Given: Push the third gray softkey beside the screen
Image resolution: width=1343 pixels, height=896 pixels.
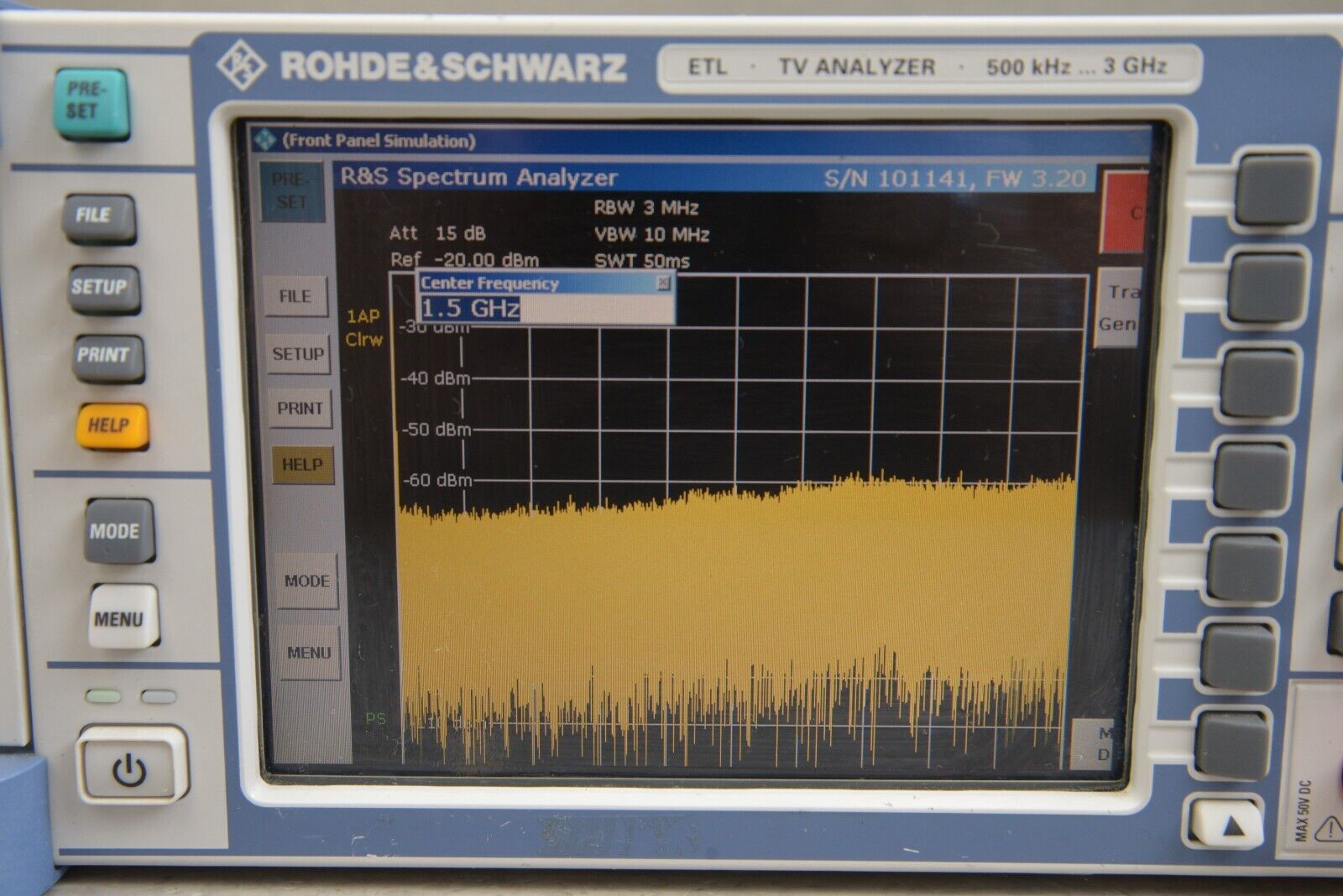Looking at the screenshot, I should click(1259, 383).
